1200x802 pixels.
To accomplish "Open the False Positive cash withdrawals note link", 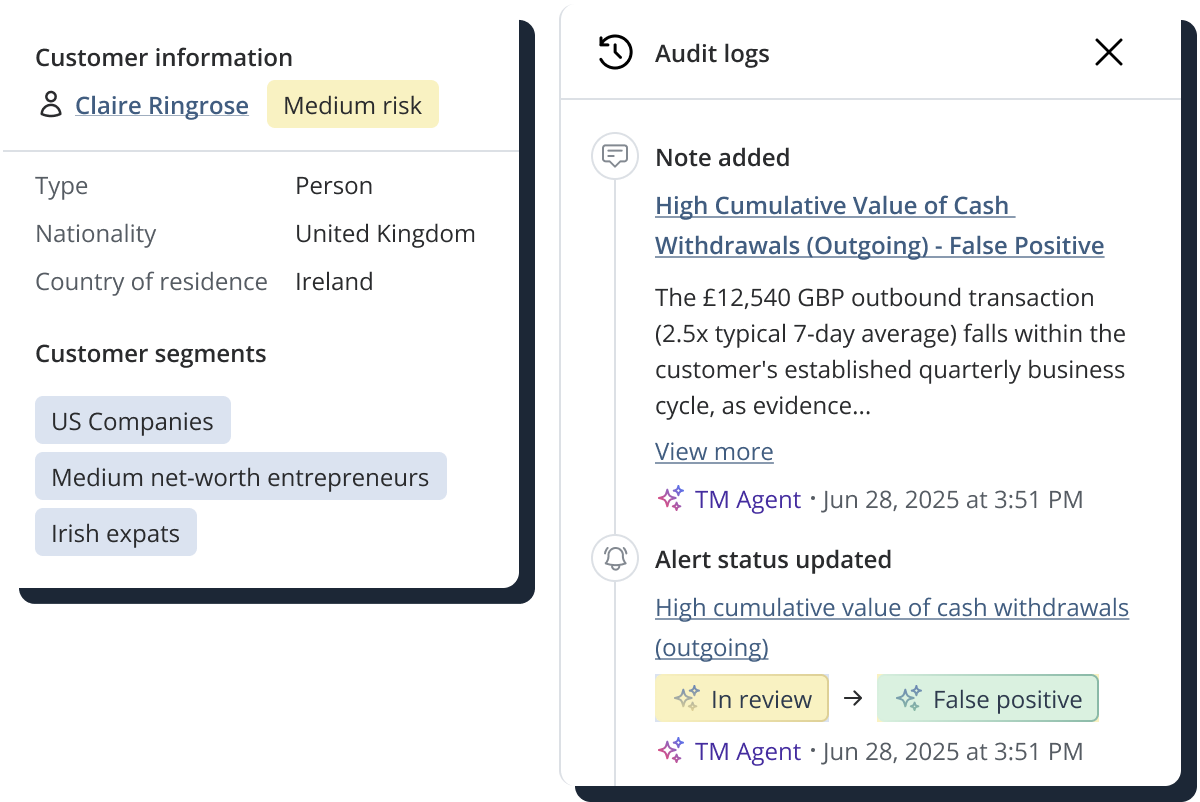I will click(878, 225).
